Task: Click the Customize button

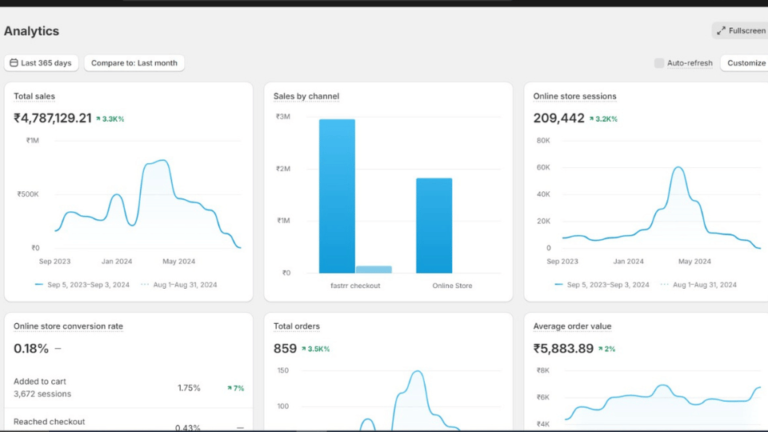Action: (x=746, y=63)
